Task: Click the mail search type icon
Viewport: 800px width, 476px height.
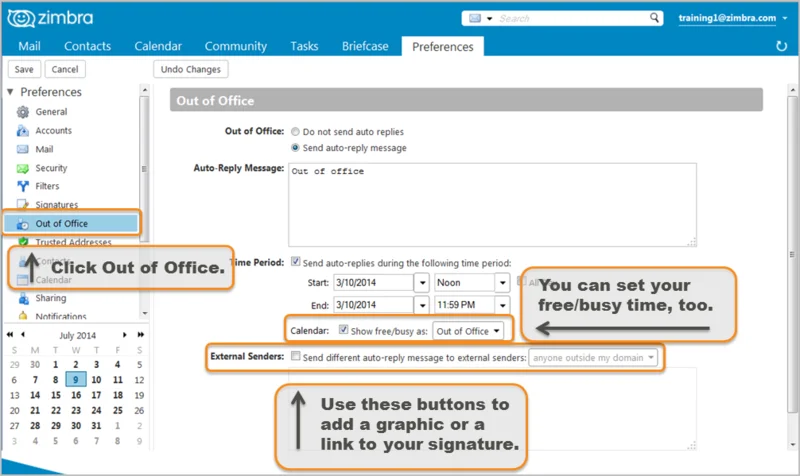Action: 474,18
